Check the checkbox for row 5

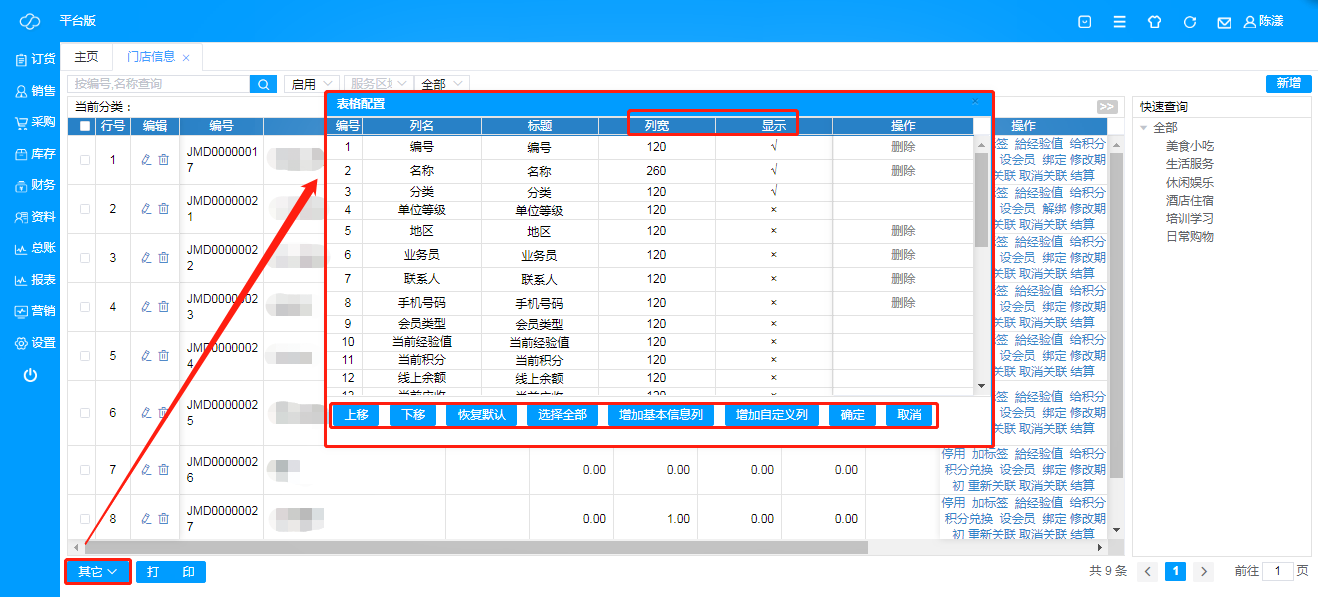point(84,356)
